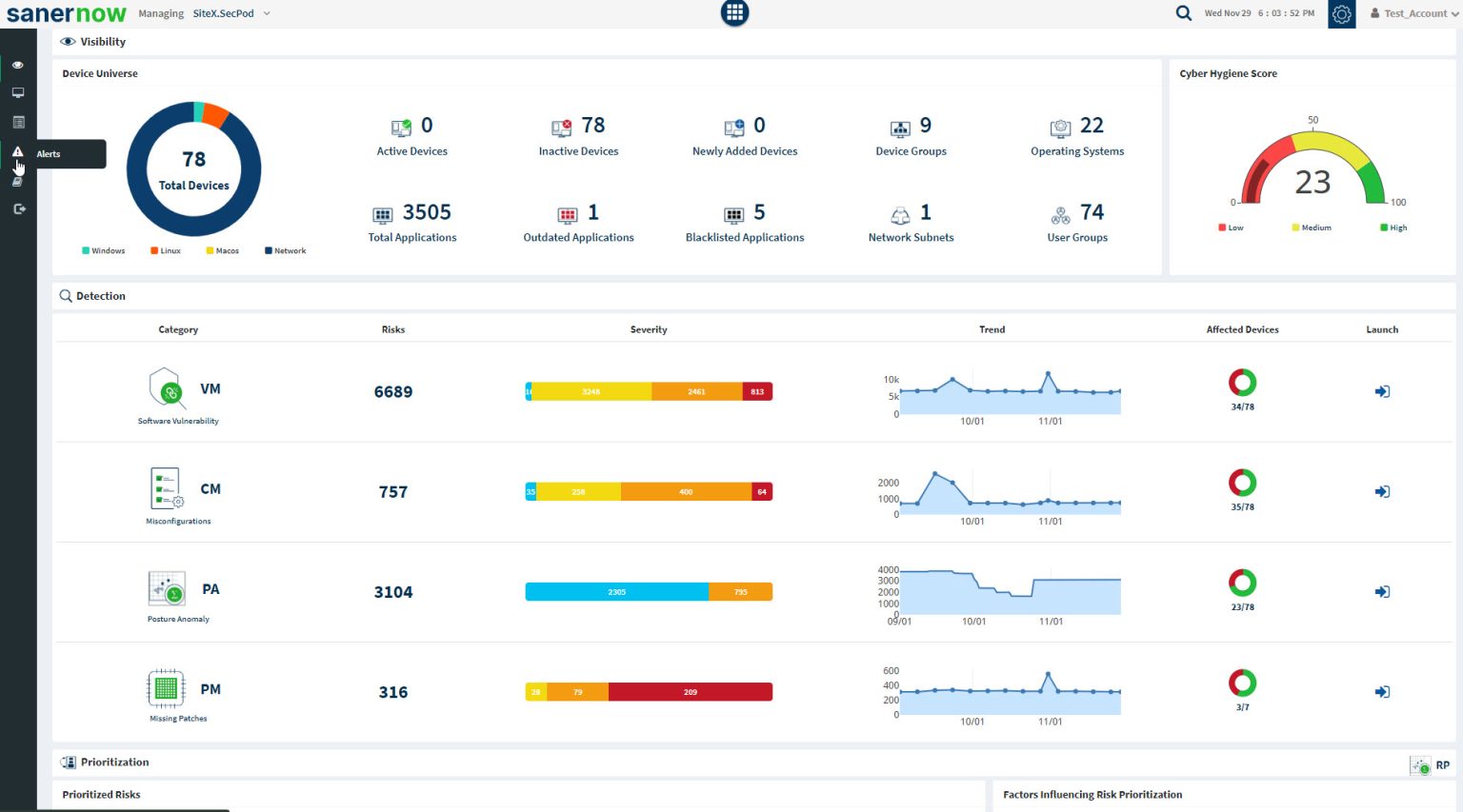This screenshot has width=1463, height=812.
Task: Click the CM orange severity segment 400
Action: (686, 492)
